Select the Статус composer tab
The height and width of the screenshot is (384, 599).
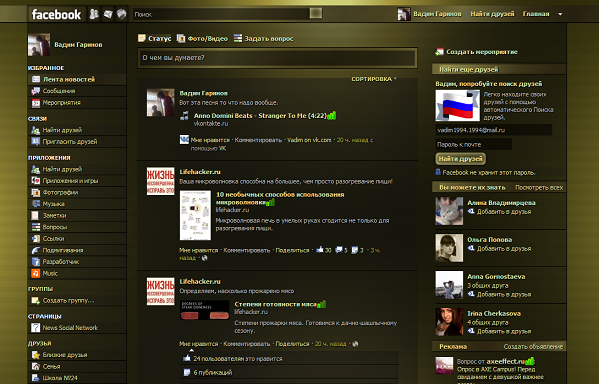pyautogui.click(x=155, y=39)
